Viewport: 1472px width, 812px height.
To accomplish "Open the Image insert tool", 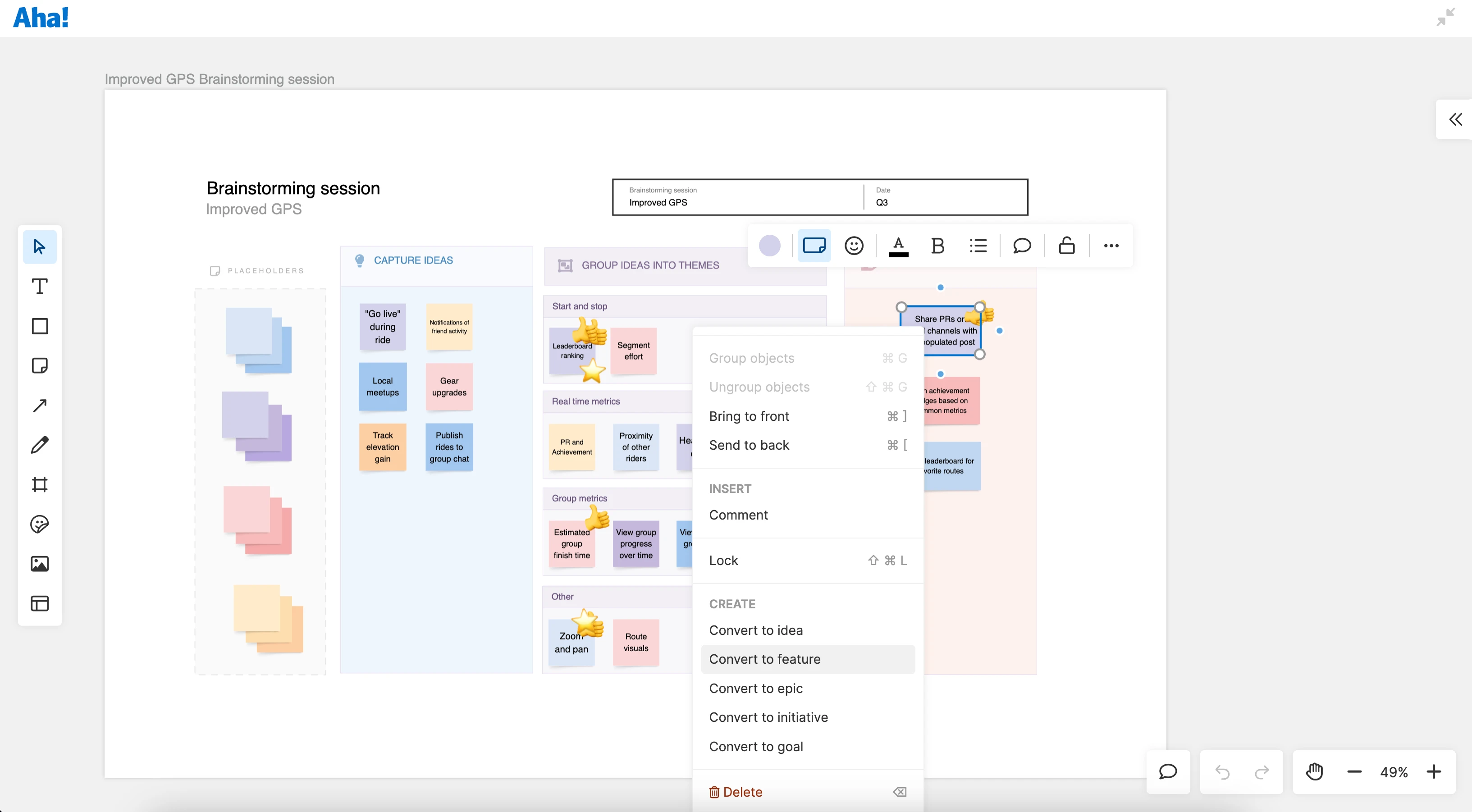I will (39, 564).
